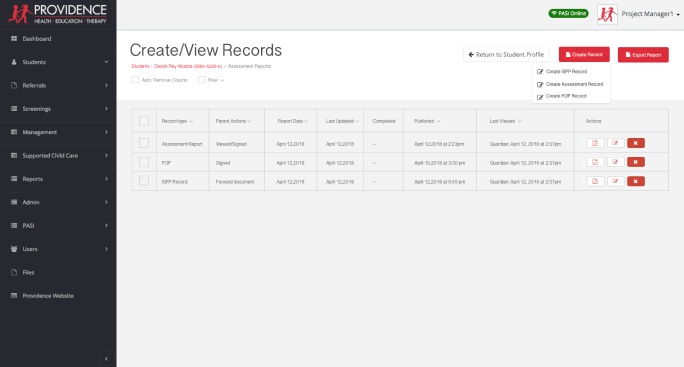Click the Files document icon
Screen dimensions: 684x367
click(14, 272)
